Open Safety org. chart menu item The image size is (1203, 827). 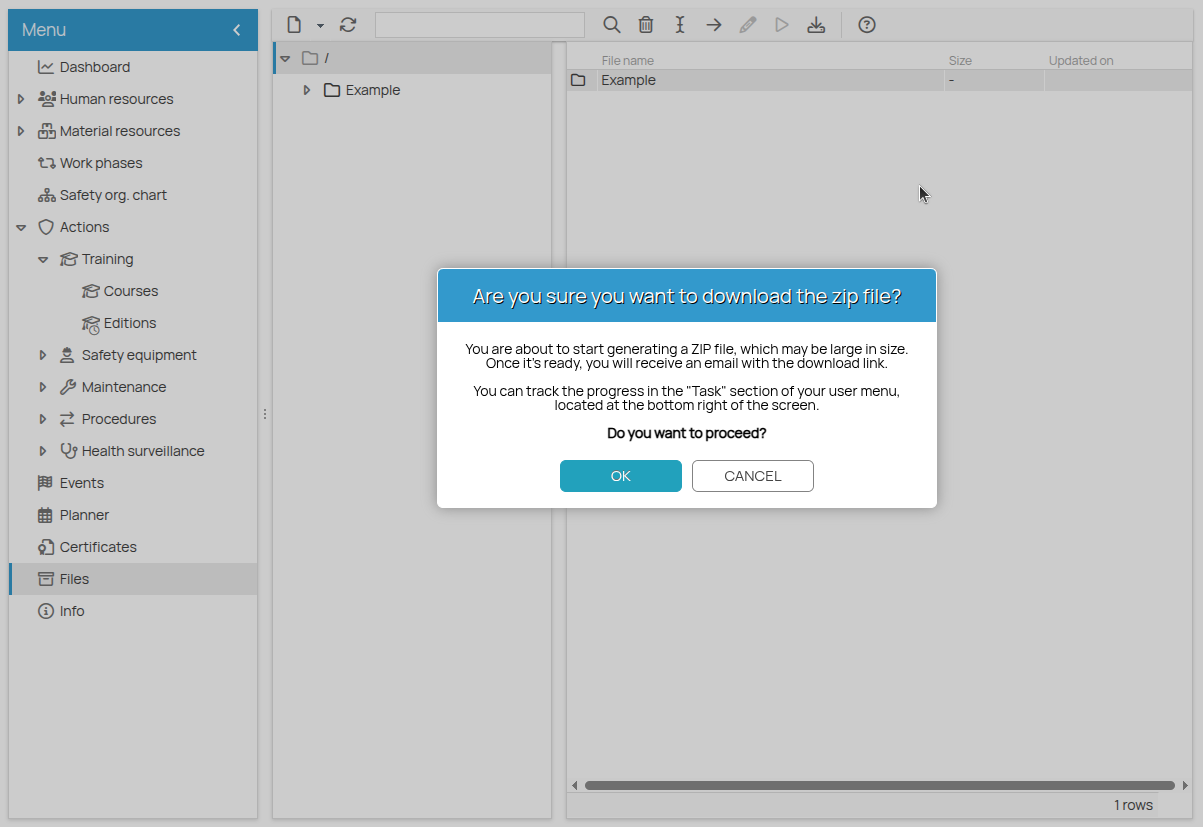[113, 195]
